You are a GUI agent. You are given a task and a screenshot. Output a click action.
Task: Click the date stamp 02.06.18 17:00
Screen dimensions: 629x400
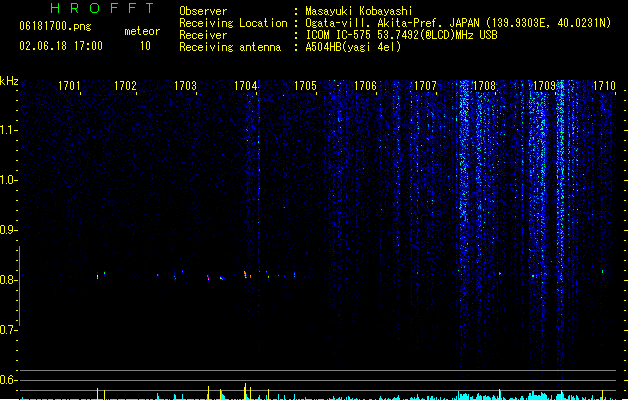(x=61, y=46)
